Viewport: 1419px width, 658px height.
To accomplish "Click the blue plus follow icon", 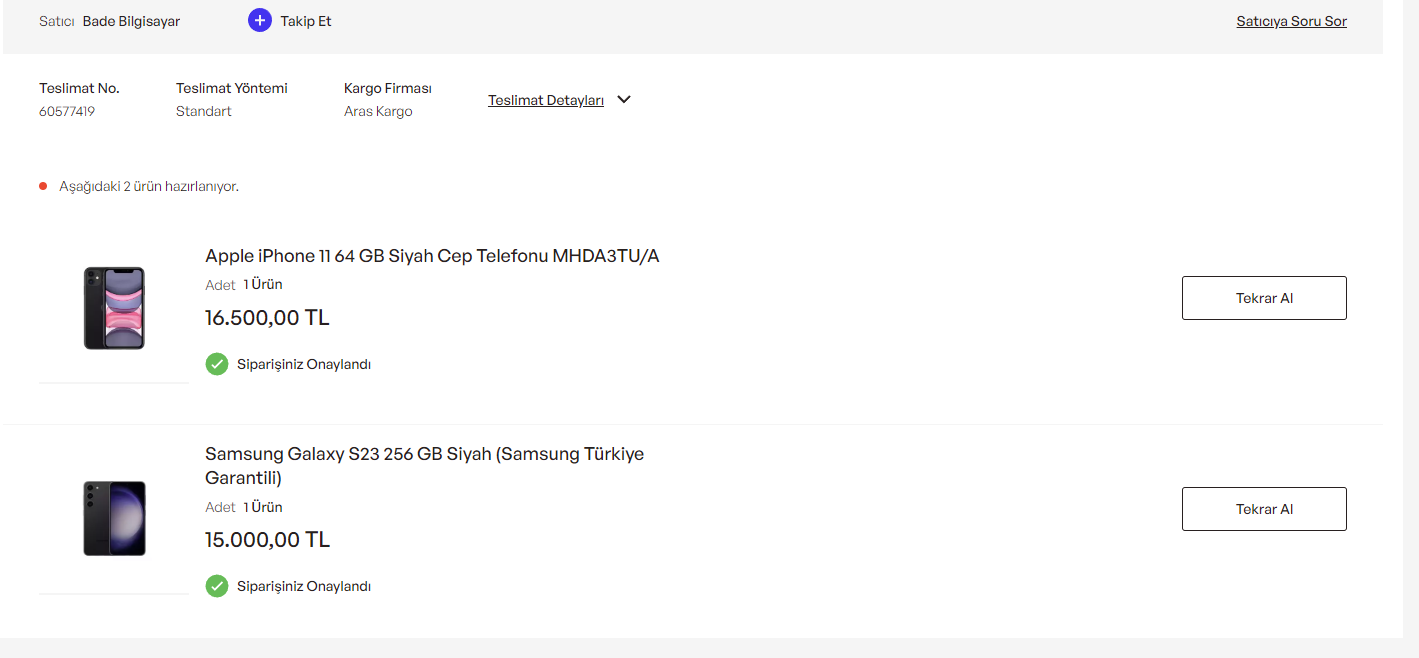I will click(260, 20).
